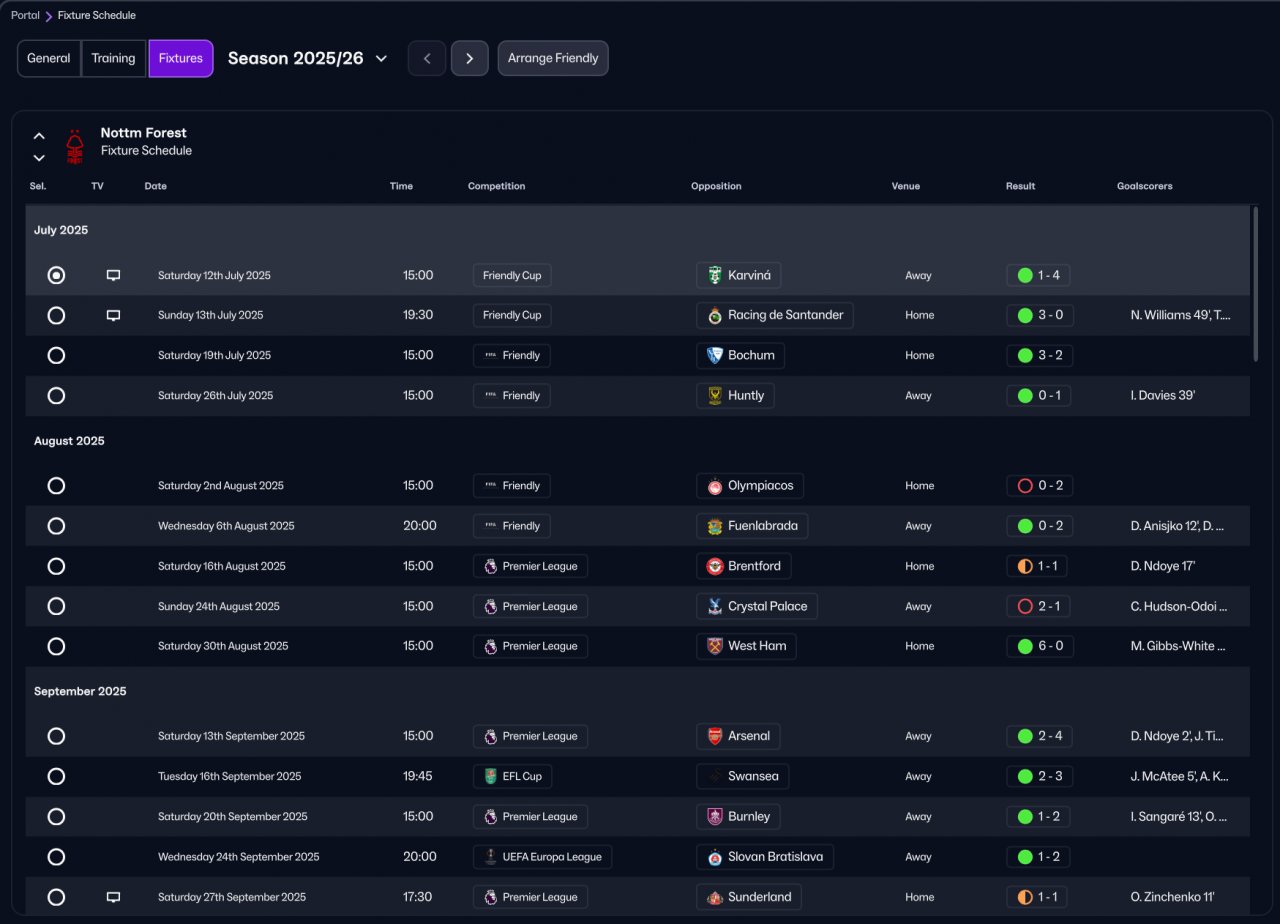Click the Karviná club badge

click(x=714, y=275)
